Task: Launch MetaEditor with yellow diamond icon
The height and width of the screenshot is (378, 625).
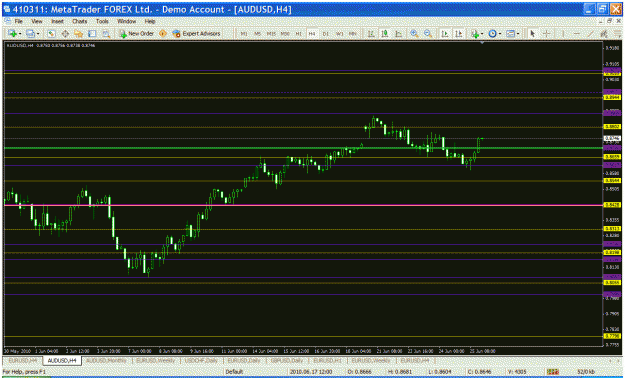Action: (163, 34)
